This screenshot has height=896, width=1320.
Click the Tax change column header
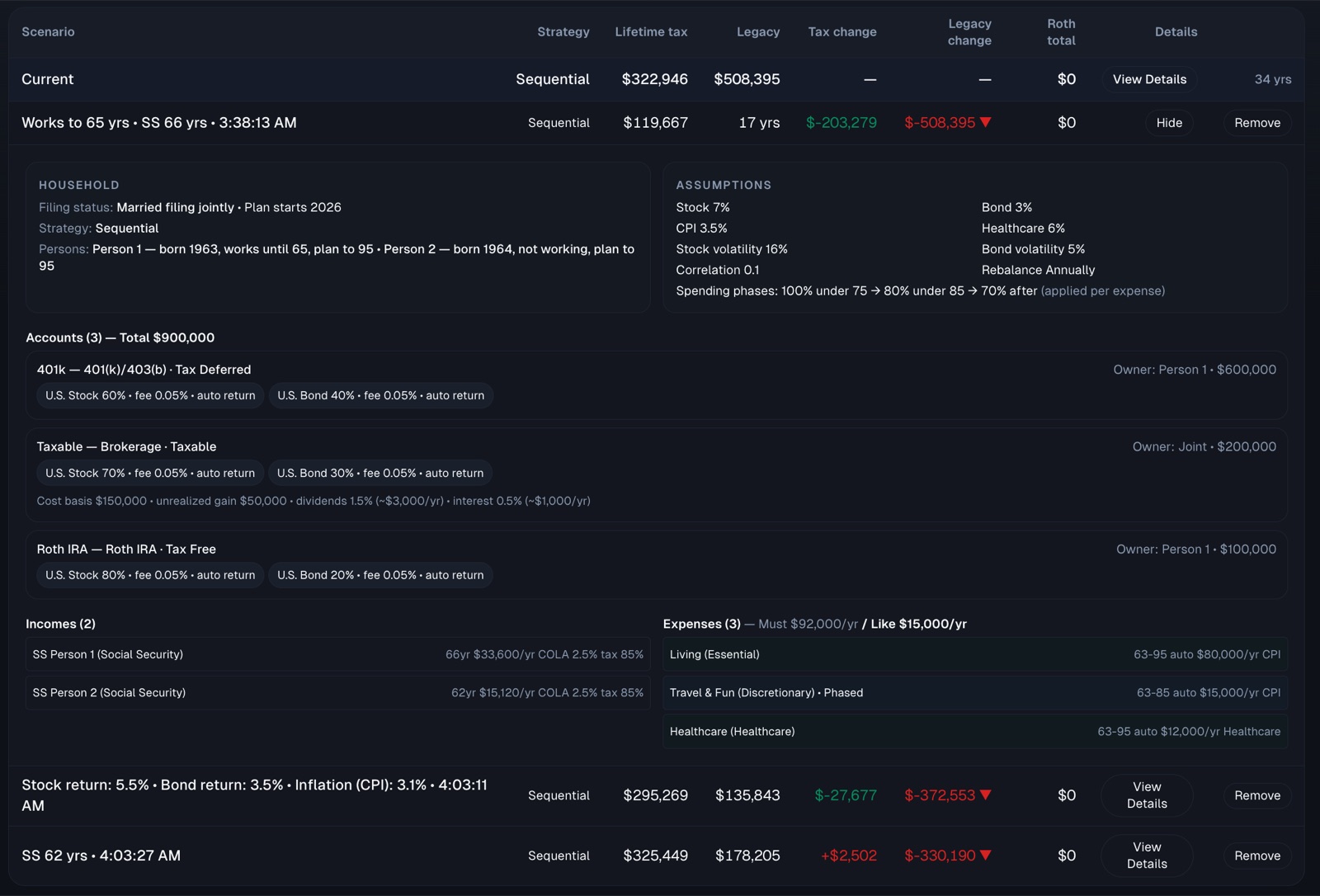[x=842, y=31]
